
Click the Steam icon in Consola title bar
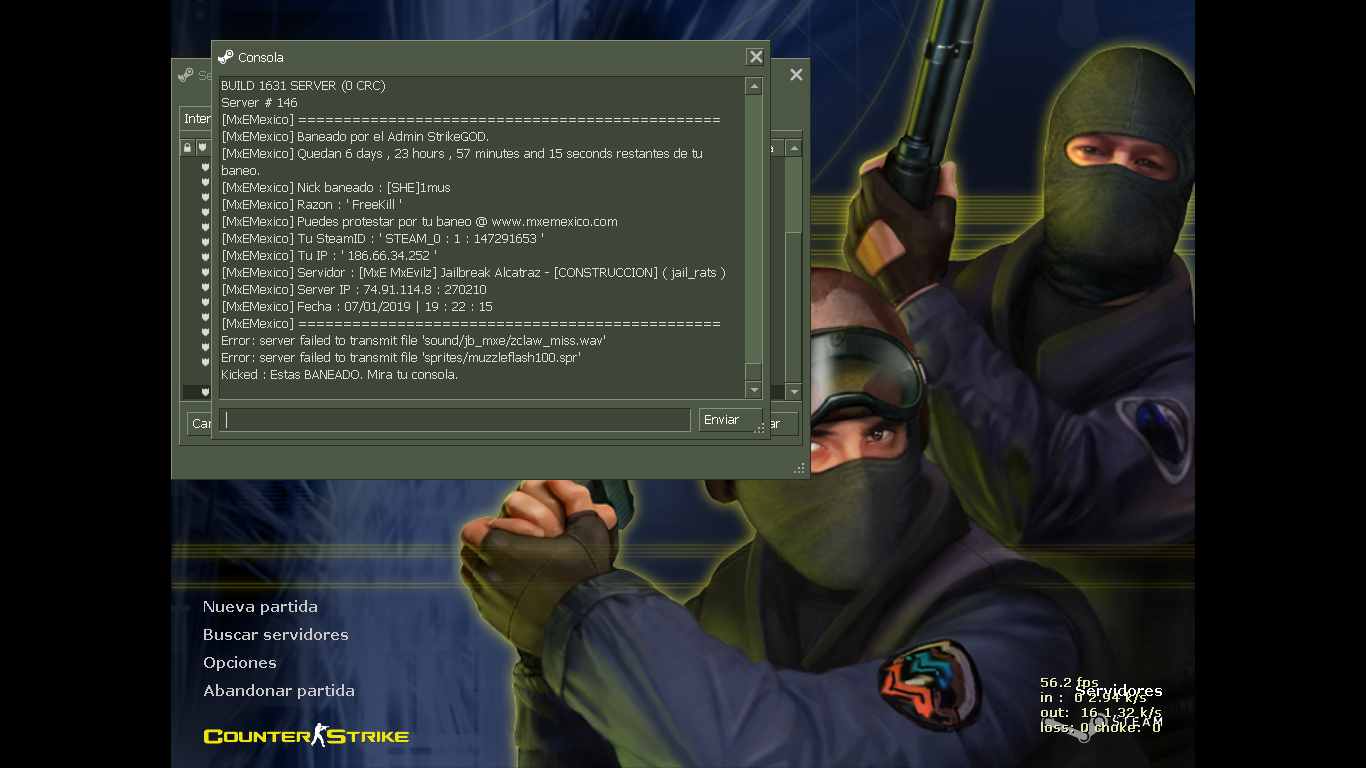[225, 57]
